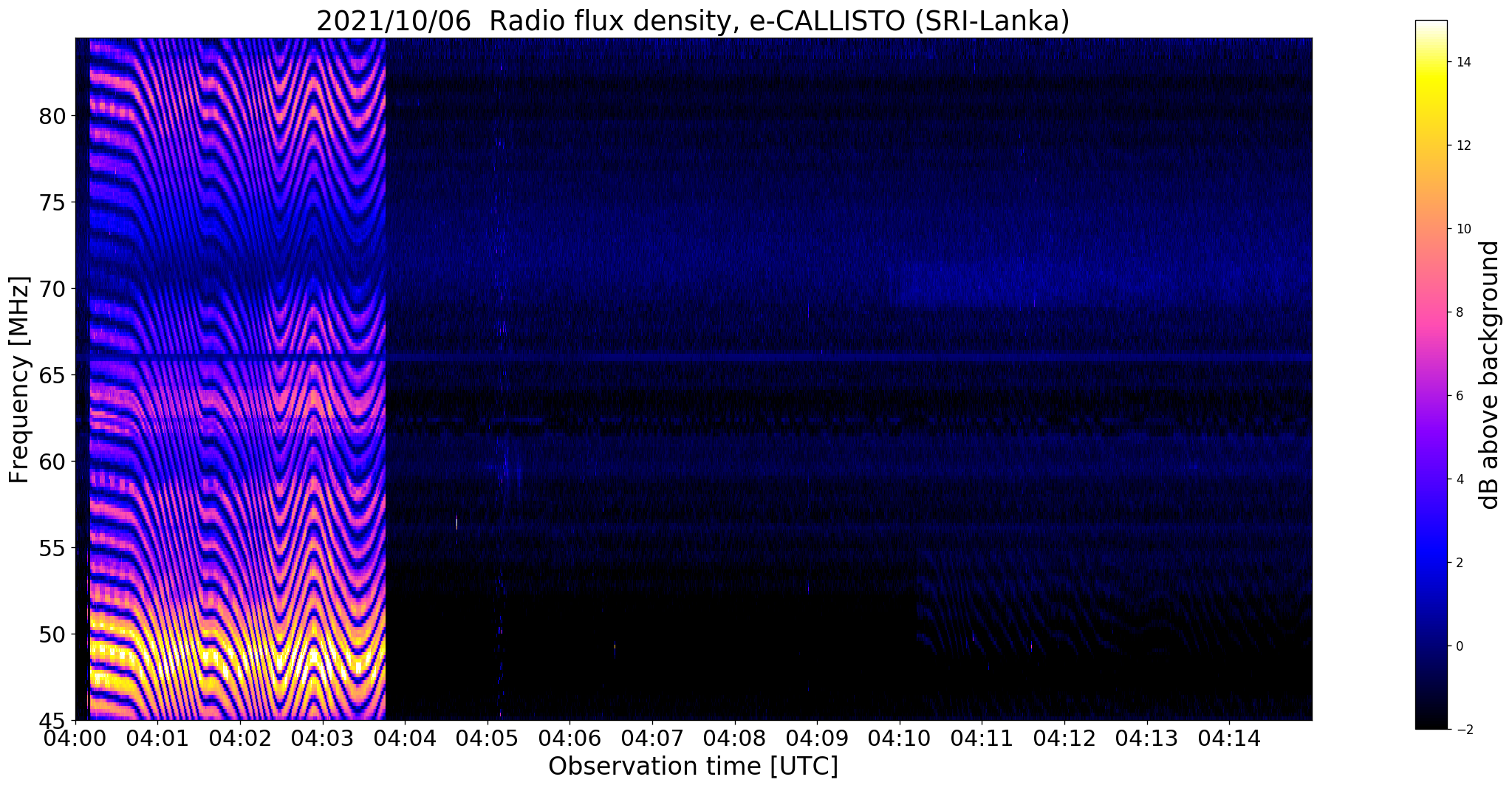The height and width of the screenshot is (788, 1512).
Task: Click the 04:07 time tick label
Action: [x=652, y=738]
